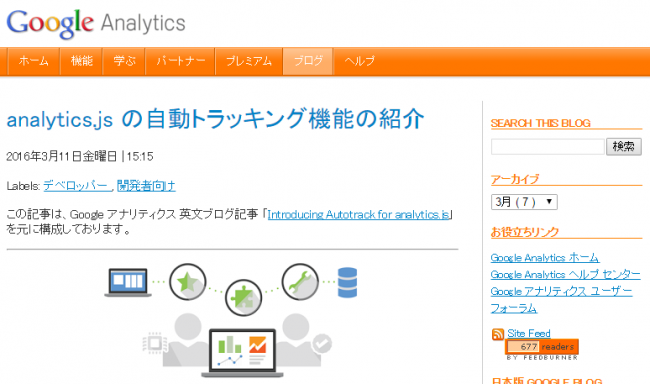
Task: Click the laptop icon in illustration
Action: [x=128, y=282]
